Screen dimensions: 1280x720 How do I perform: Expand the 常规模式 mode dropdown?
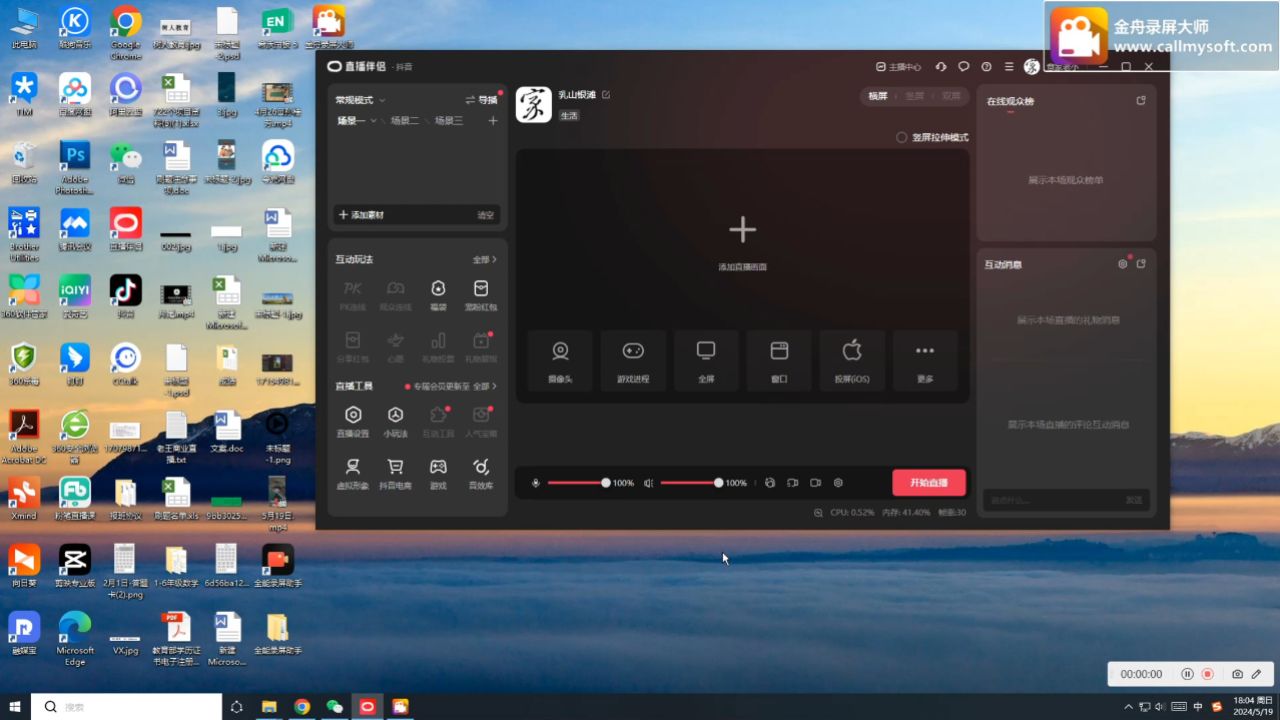click(361, 100)
